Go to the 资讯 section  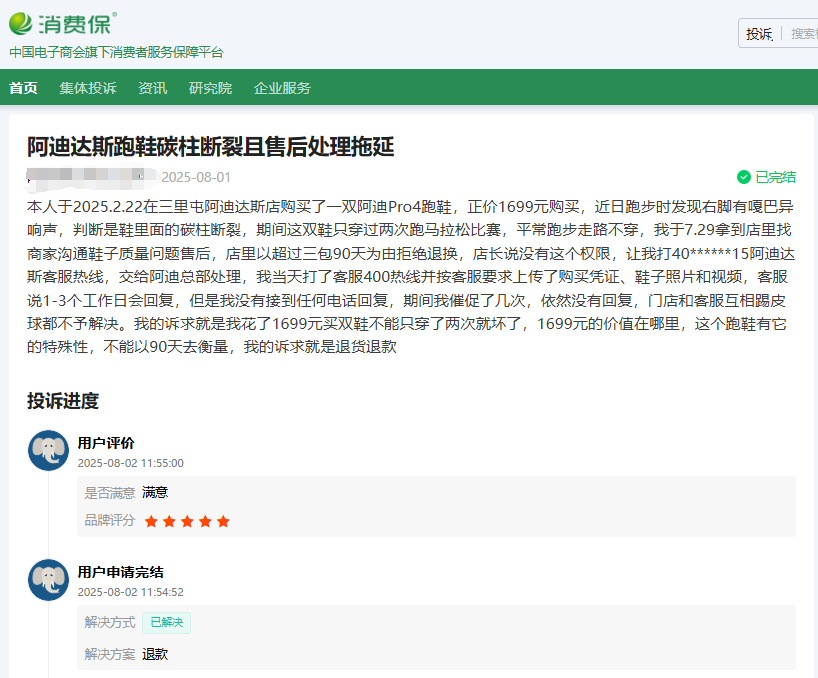point(152,88)
